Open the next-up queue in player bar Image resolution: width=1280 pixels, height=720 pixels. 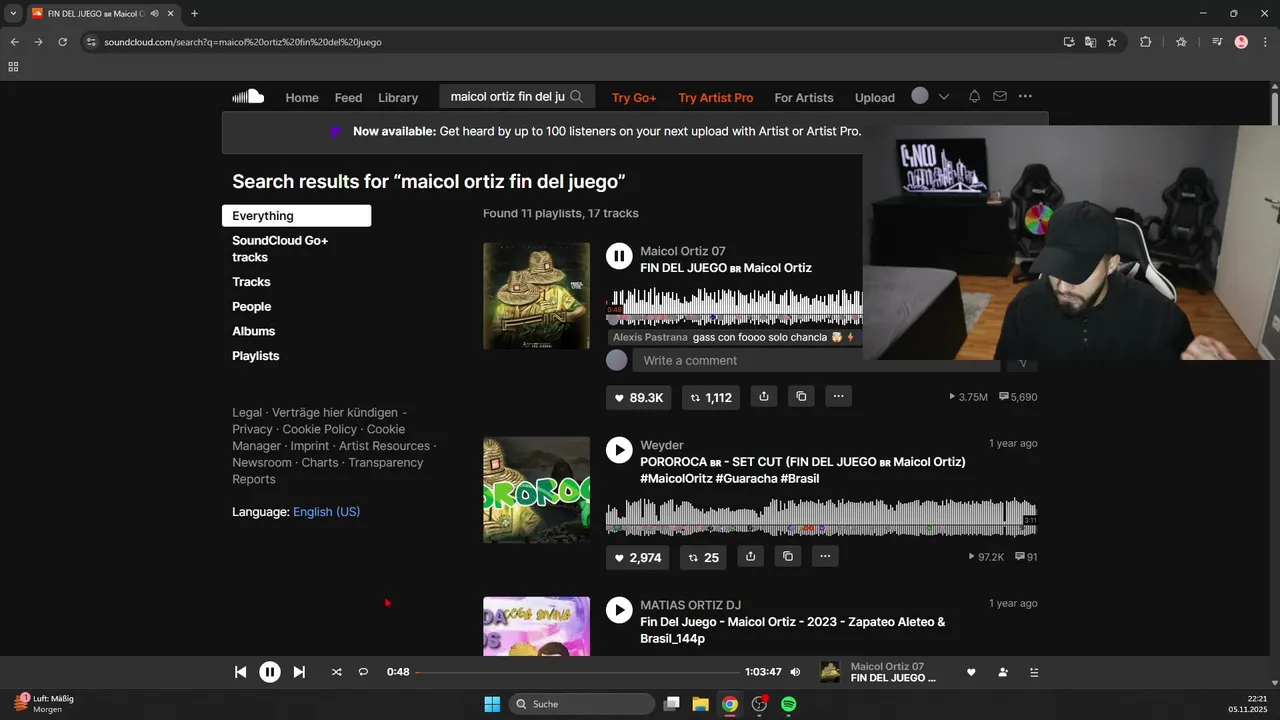1034,672
